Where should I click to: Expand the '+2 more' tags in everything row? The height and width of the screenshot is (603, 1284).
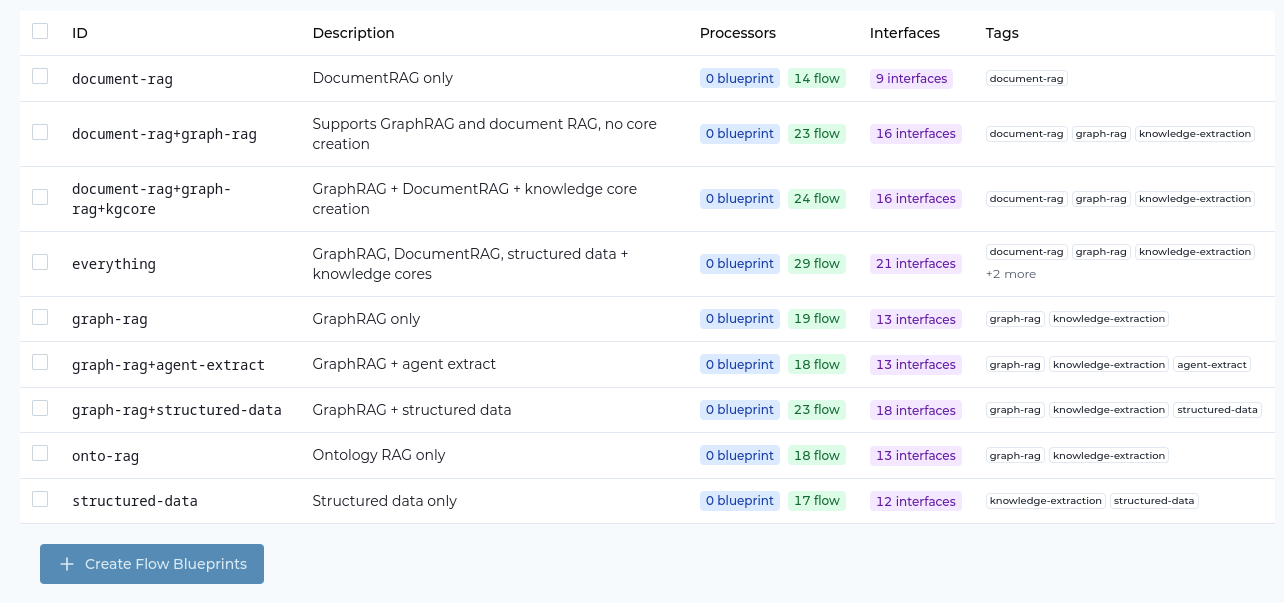point(1010,274)
